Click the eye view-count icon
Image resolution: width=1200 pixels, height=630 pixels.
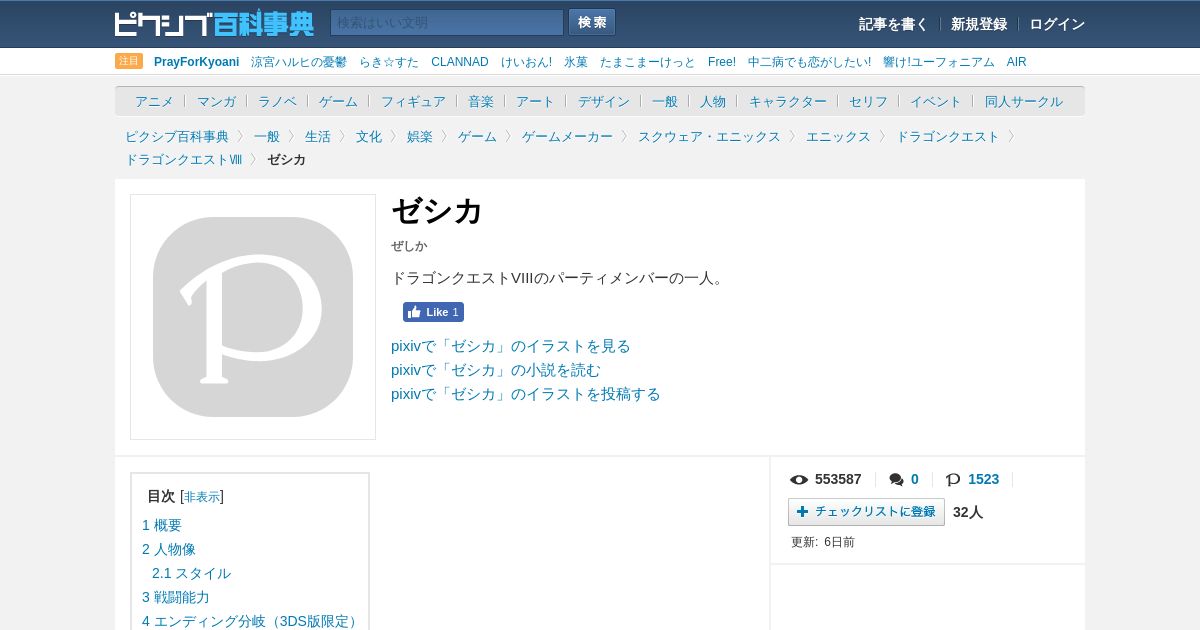click(799, 480)
